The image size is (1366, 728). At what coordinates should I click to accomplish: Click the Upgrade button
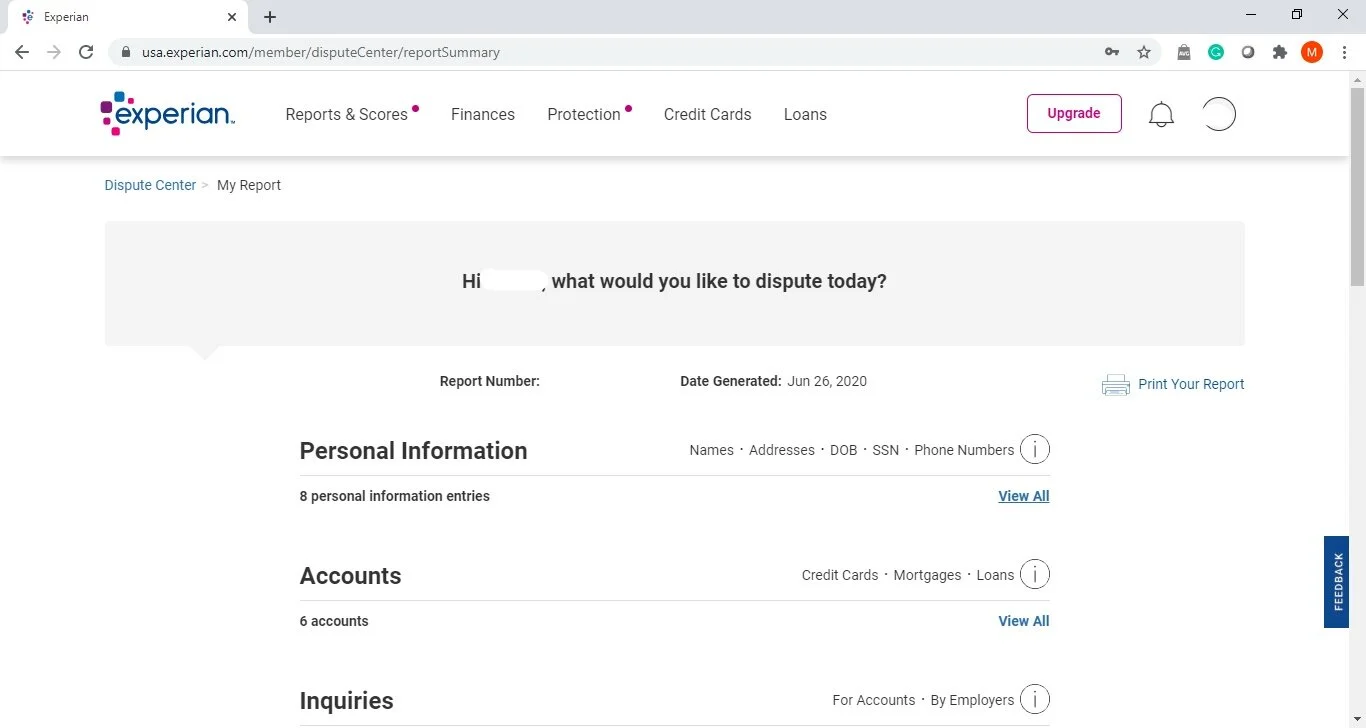(x=1074, y=113)
